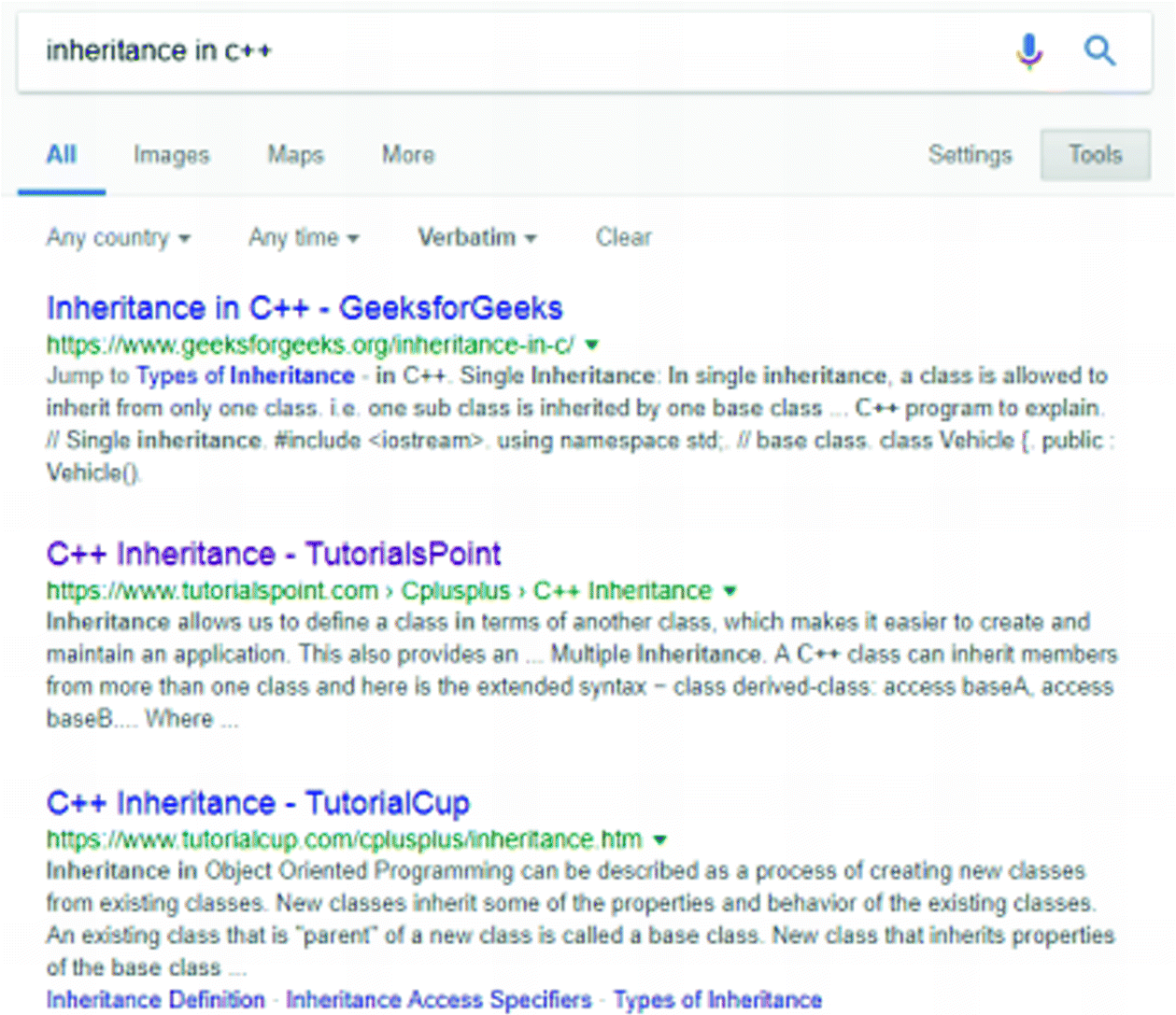Expand the Any time filter dropdown
1176x1015 pixels.
point(304,238)
